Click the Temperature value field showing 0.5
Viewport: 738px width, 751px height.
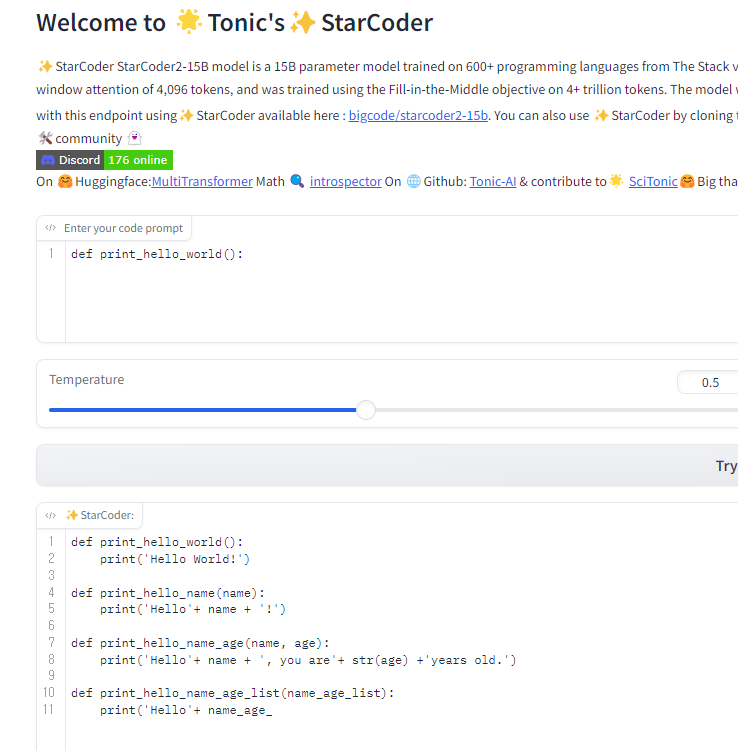(x=708, y=382)
